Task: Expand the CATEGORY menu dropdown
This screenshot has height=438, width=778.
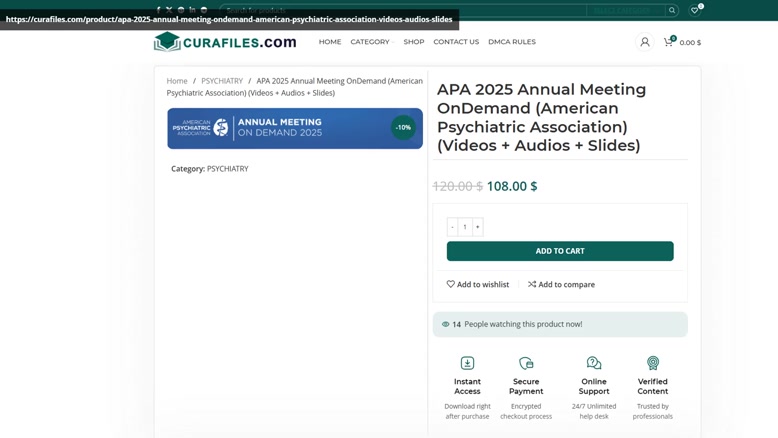Action: coord(372,42)
